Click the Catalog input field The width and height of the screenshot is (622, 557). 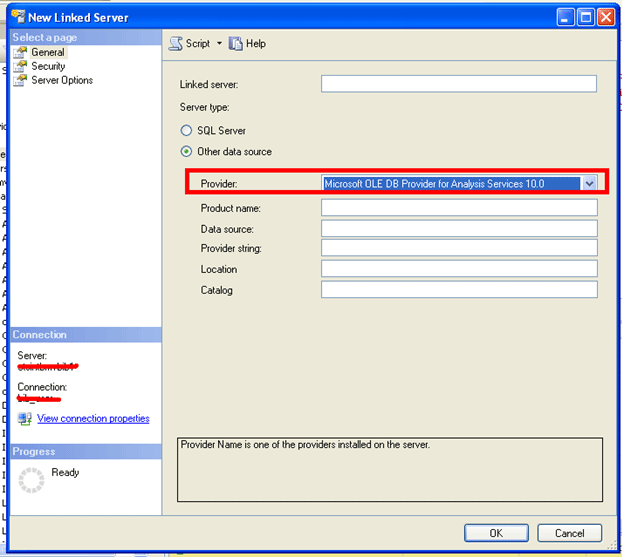click(x=459, y=290)
